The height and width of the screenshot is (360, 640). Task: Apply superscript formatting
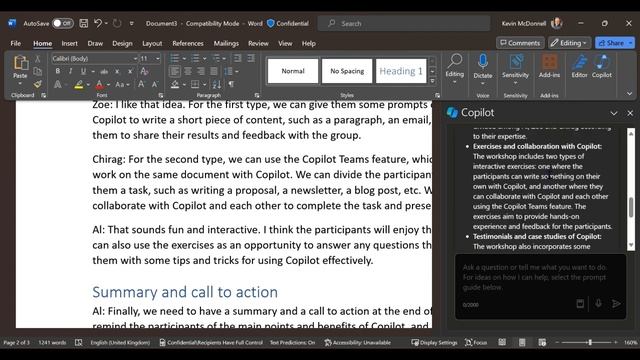click(130, 71)
